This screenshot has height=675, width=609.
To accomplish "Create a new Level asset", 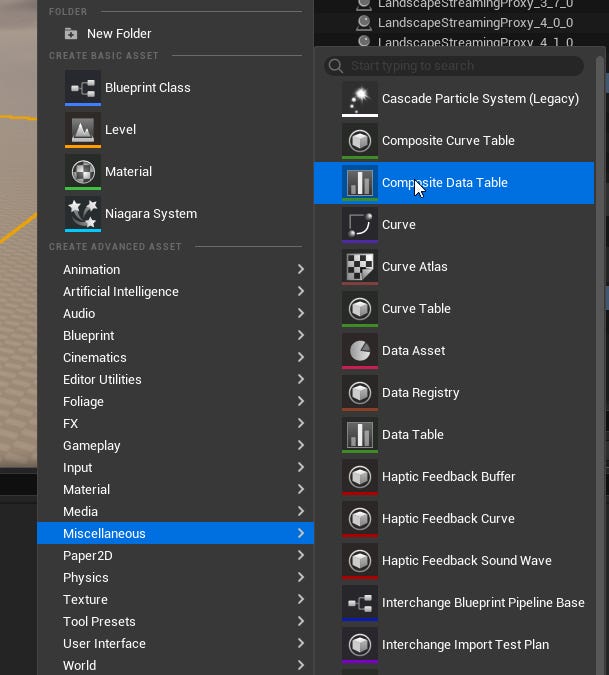I will tap(176, 130).
